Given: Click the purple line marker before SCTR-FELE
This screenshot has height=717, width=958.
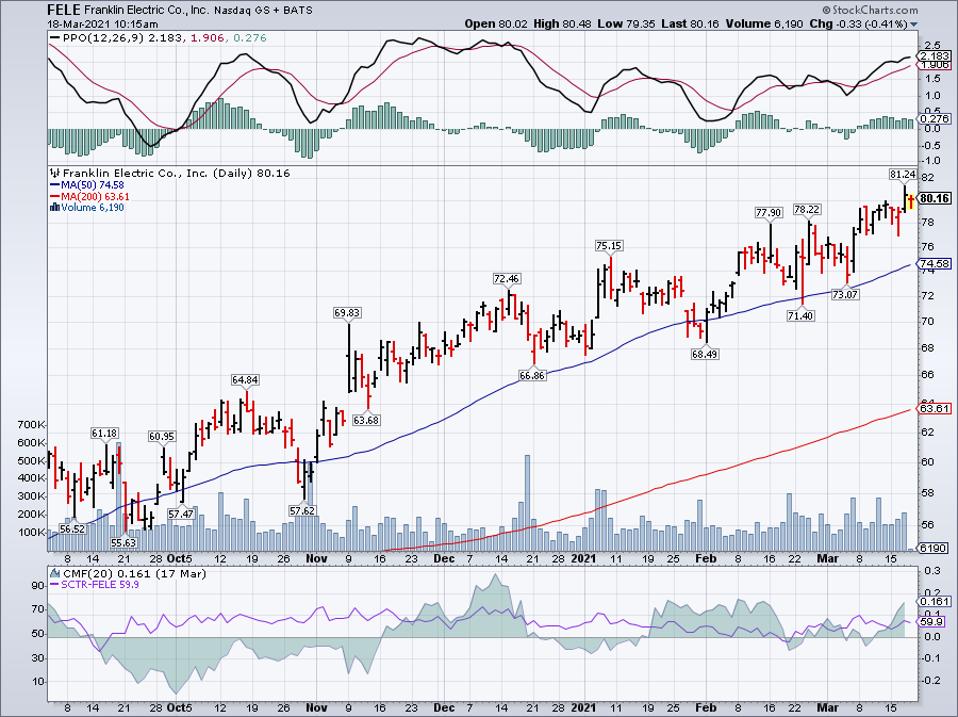Looking at the screenshot, I should [x=54, y=584].
